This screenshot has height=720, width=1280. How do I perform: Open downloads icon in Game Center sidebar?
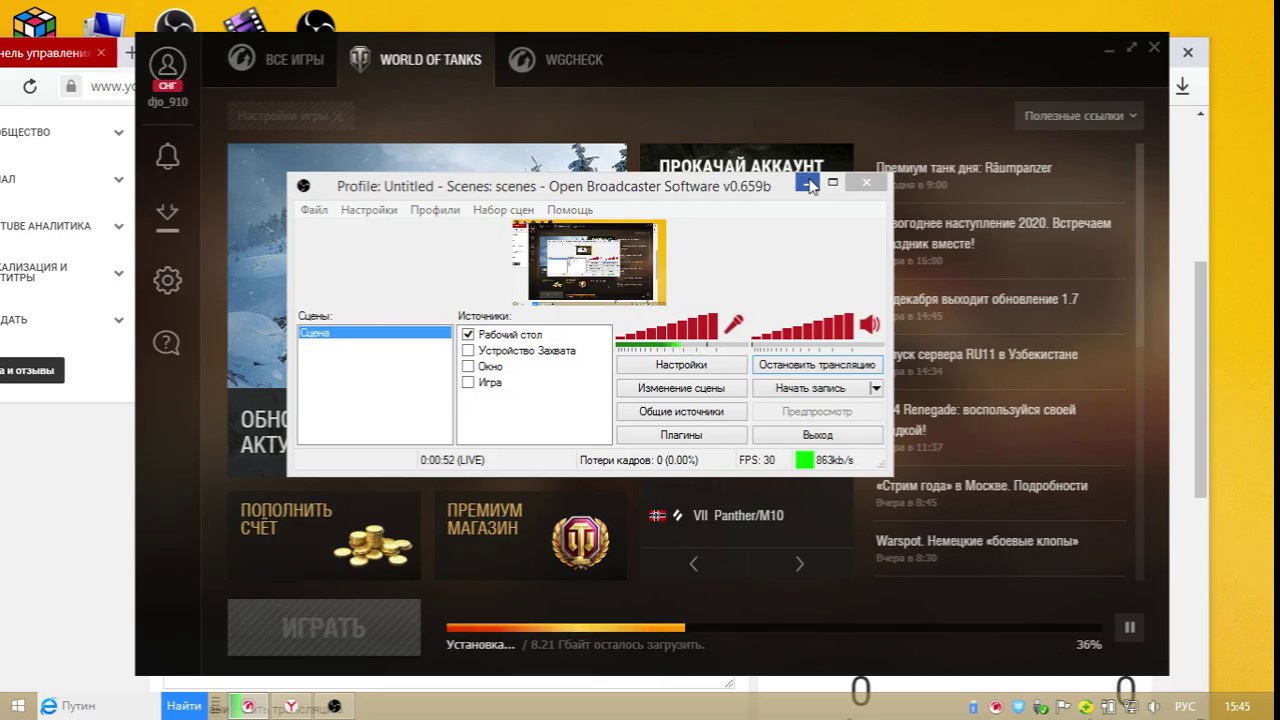point(167,217)
